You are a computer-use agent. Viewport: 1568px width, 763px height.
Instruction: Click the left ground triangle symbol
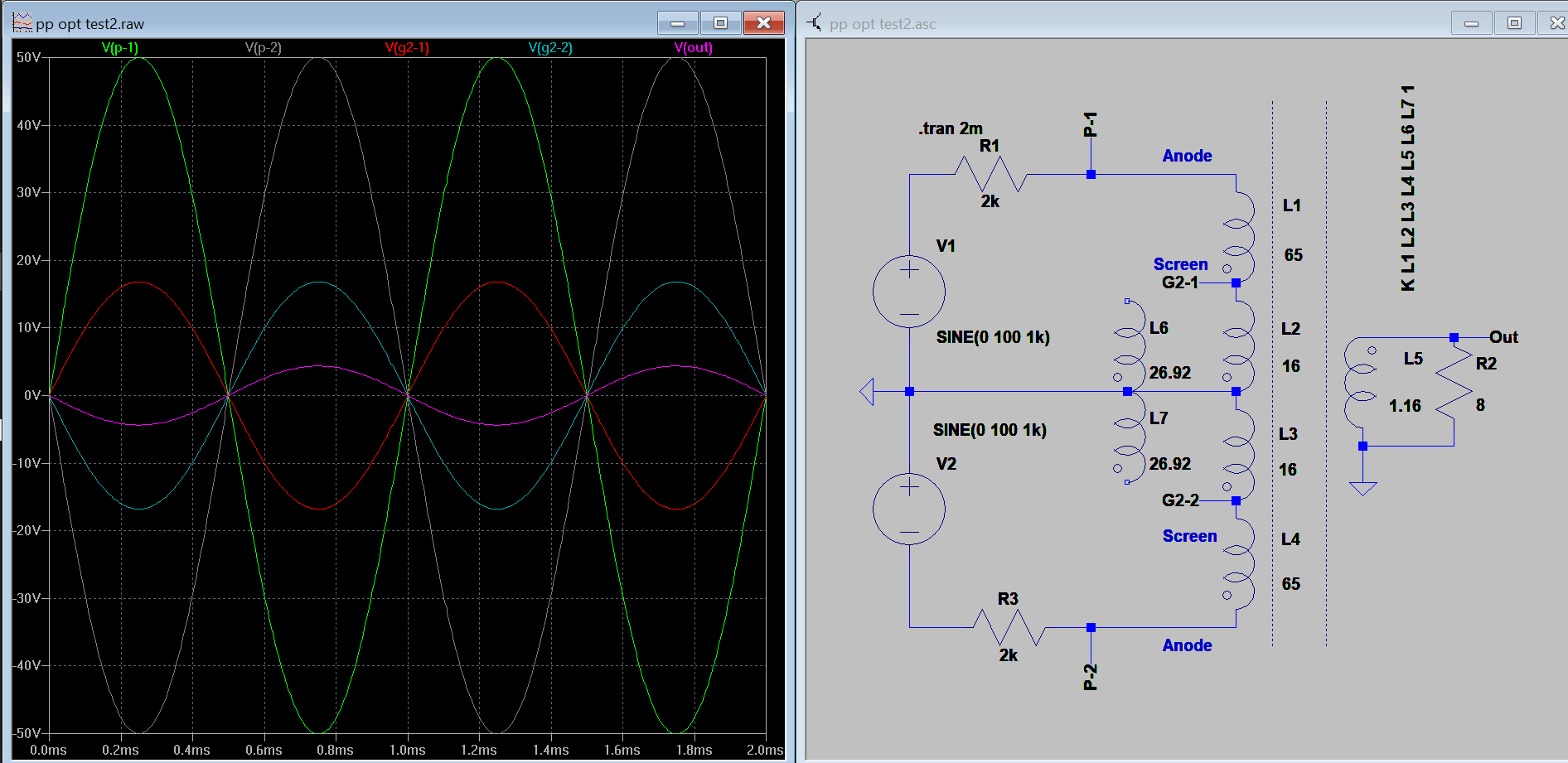(867, 391)
